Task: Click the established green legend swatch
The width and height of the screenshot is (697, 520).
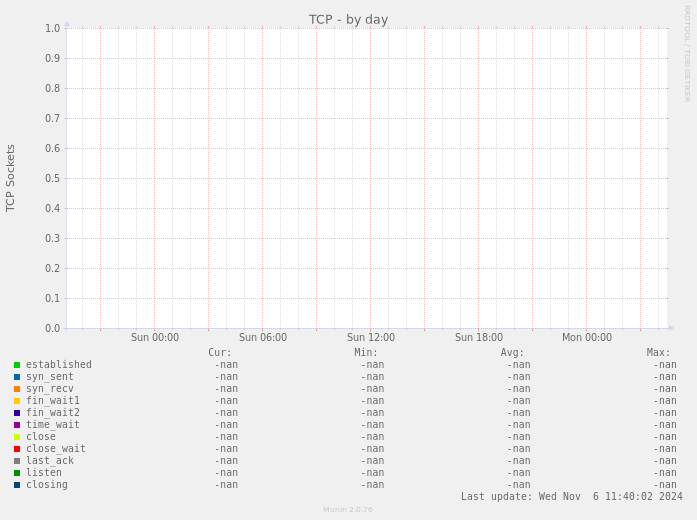Action: [17, 365]
